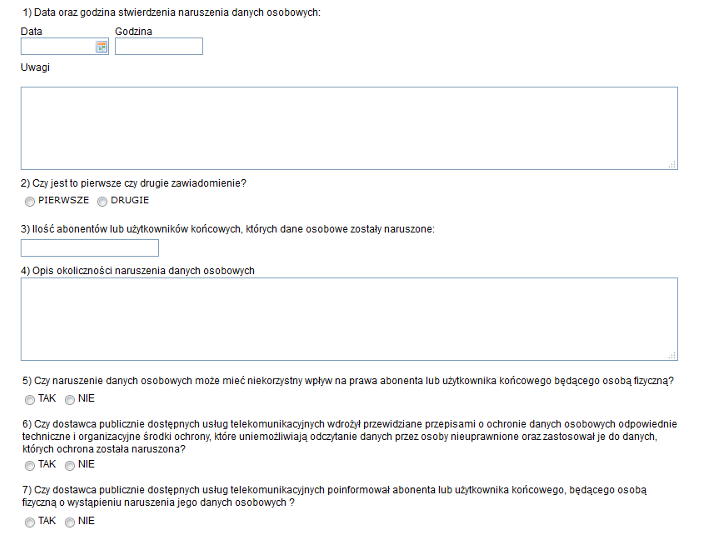The width and height of the screenshot is (701, 556).
Task: Choose TAK for question 5
Action: point(30,400)
